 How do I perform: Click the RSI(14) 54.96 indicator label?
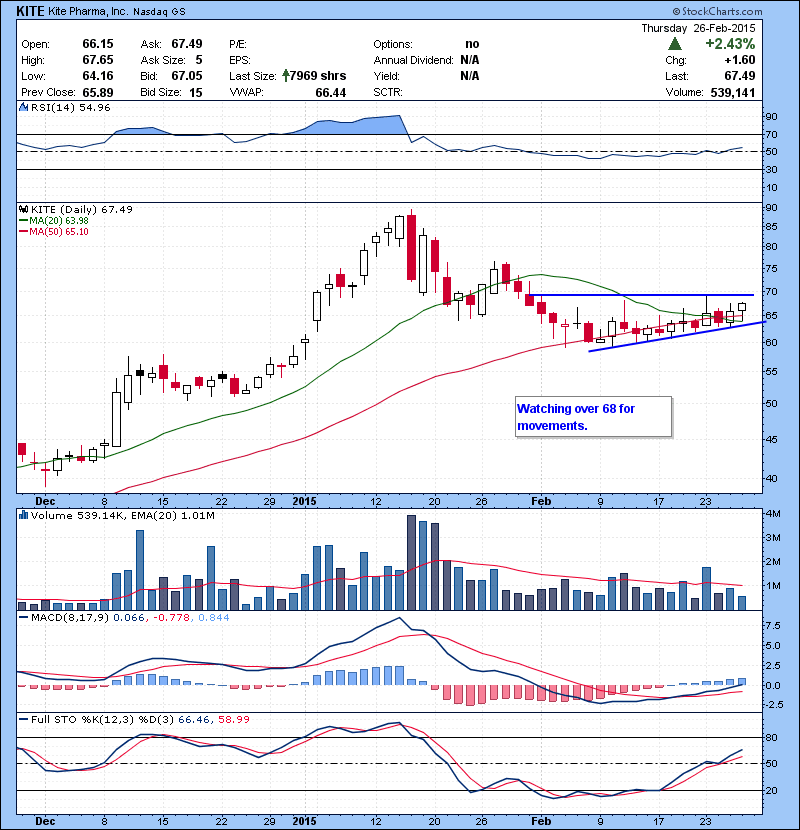(70, 107)
